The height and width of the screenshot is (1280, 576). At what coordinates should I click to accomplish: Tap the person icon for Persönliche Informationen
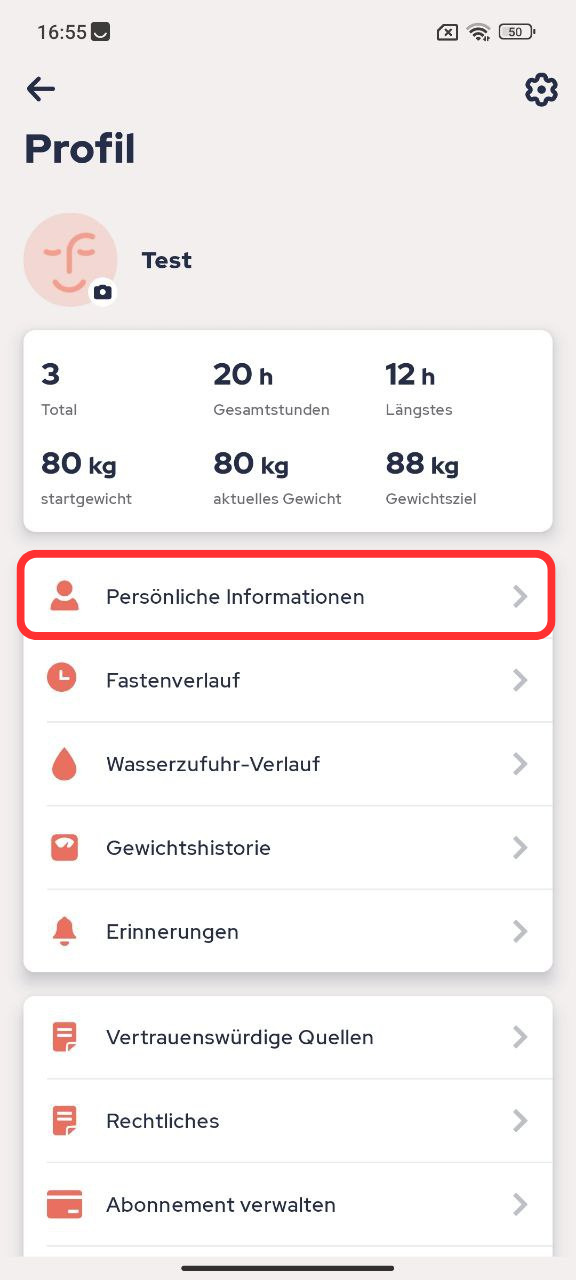click(65, 597)
